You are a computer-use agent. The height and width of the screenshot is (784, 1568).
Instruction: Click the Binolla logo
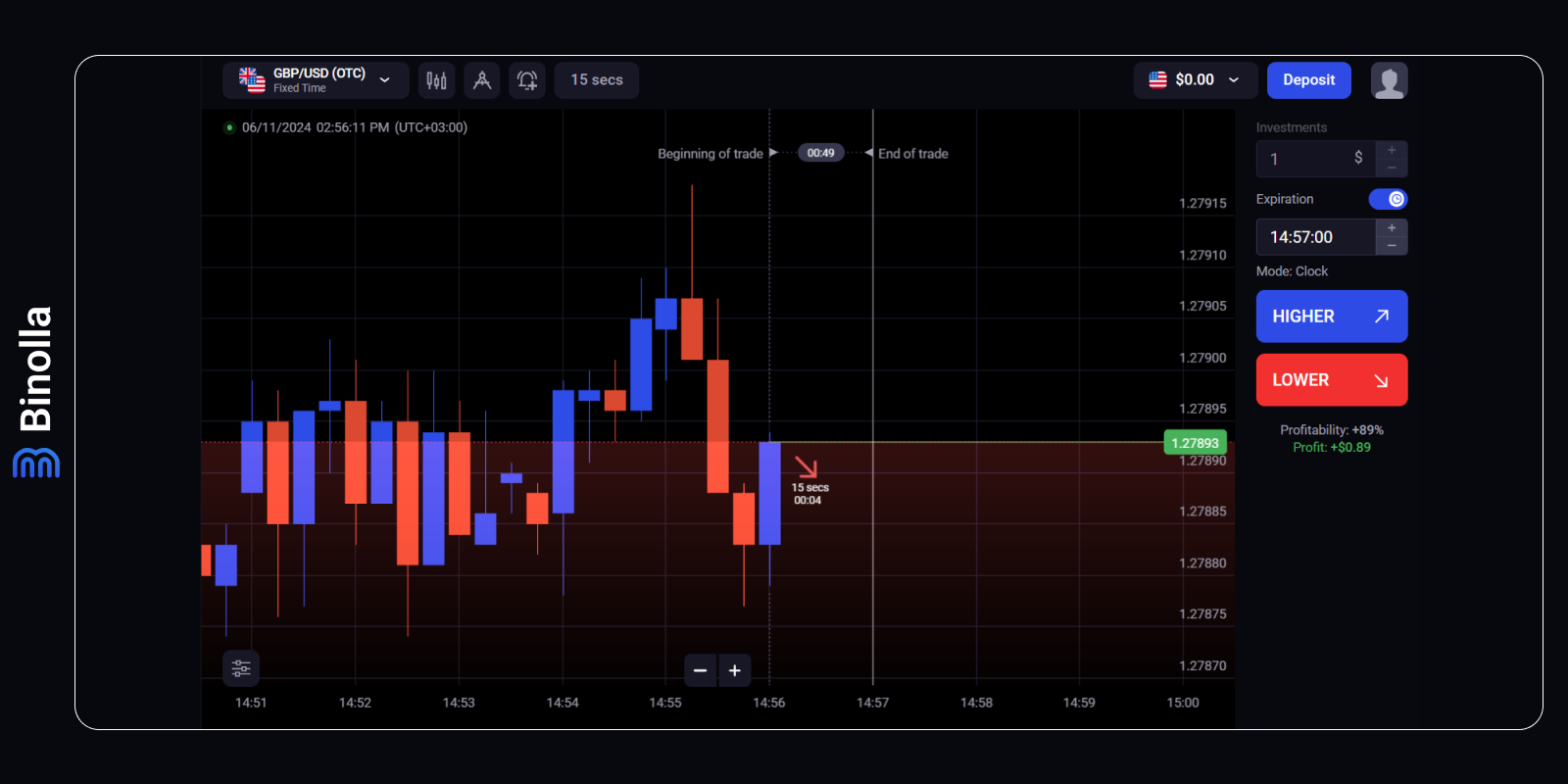(36, 392)
